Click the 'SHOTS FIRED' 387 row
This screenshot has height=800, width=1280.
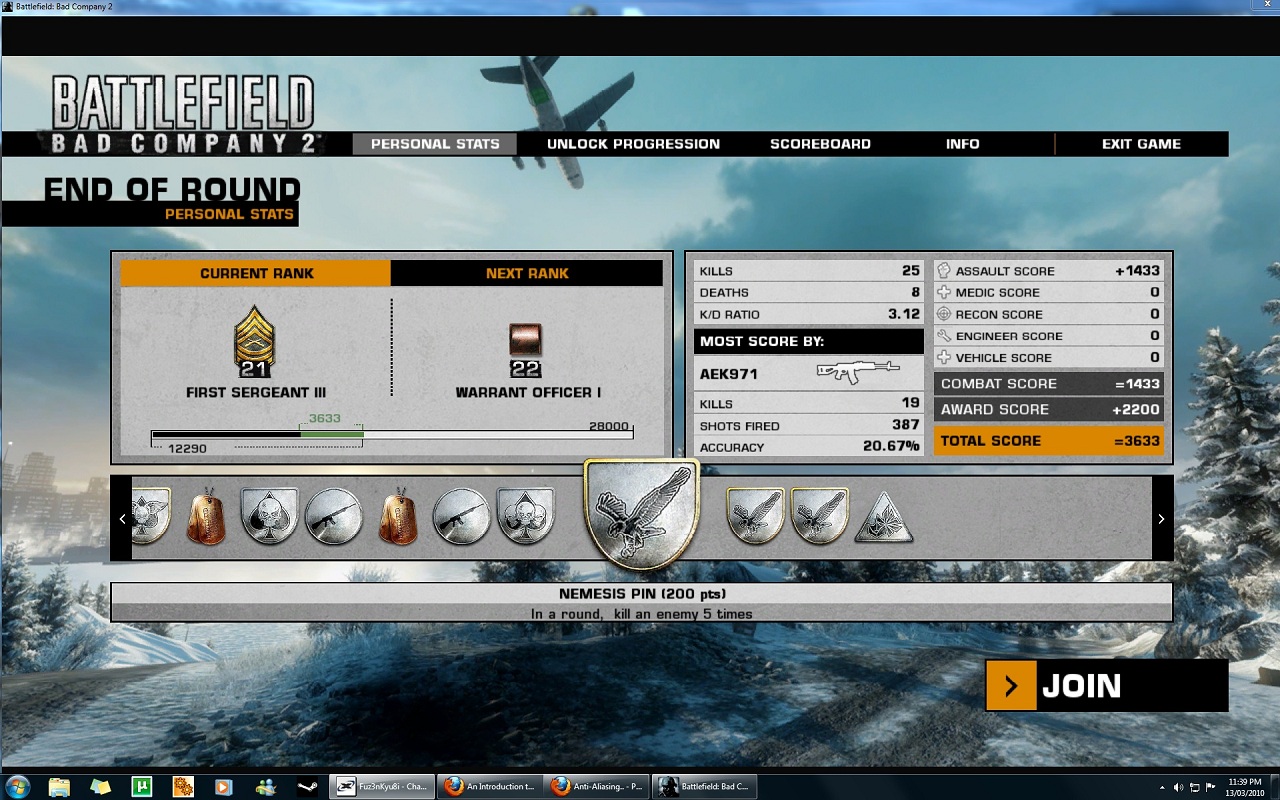point(809,426)
